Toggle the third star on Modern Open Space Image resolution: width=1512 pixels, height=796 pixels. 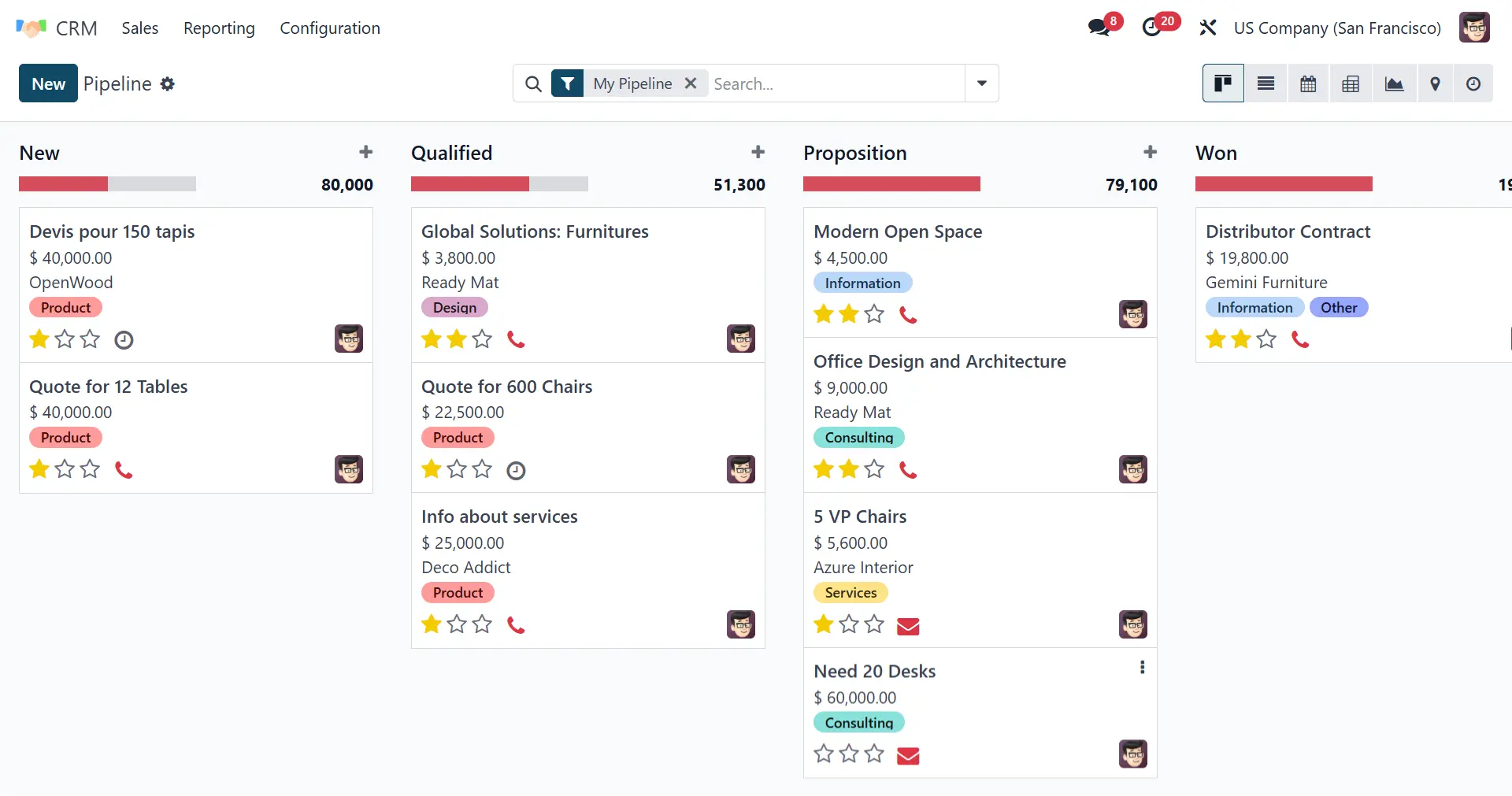tap(874, 314)
